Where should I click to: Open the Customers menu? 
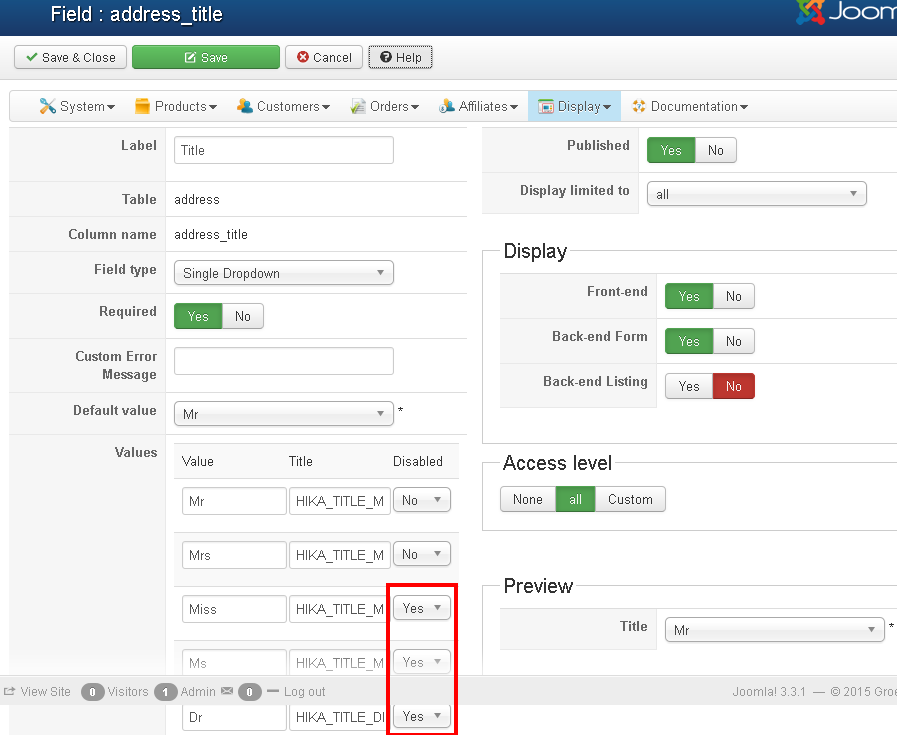[283, 106]
